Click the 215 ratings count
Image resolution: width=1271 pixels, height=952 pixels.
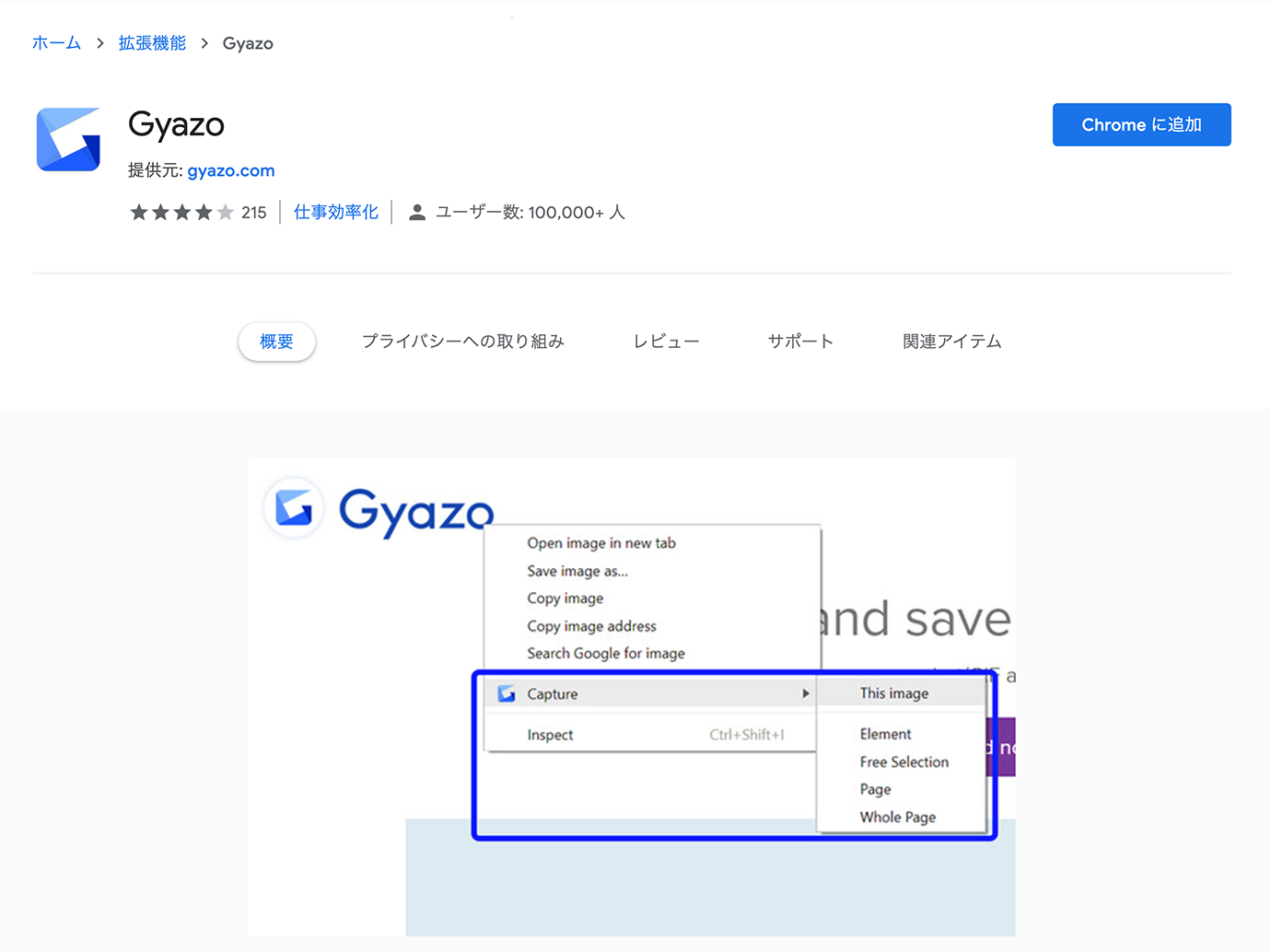pos(253,213)
